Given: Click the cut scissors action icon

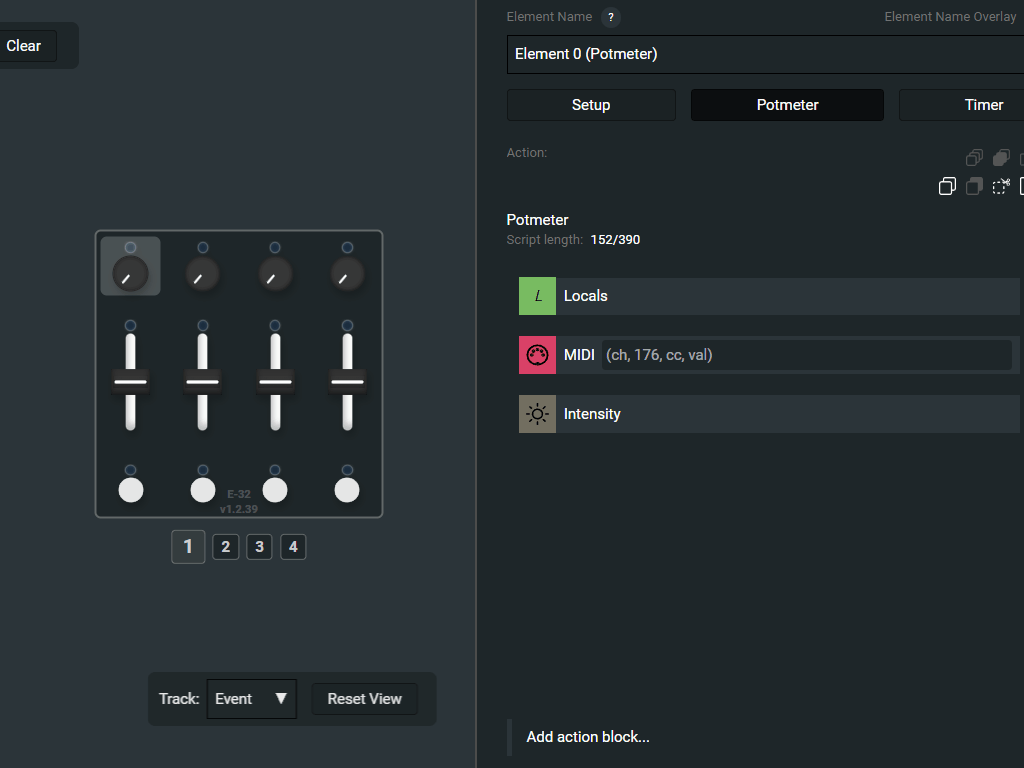Looking at the screenshot, I should pyautogui.click(x=1001, y=186).
